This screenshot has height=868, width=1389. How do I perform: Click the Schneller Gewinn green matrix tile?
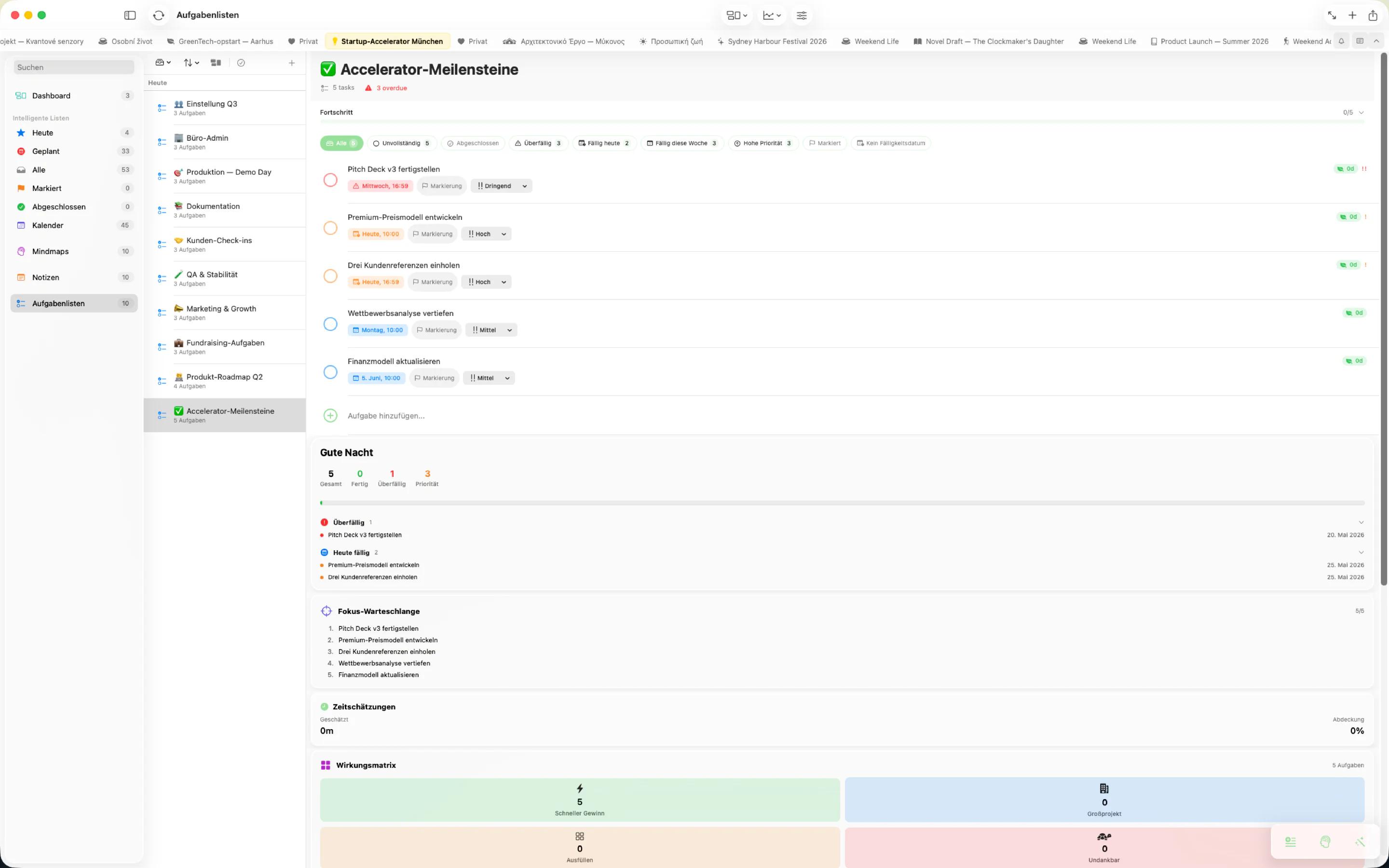coord(580,800)
